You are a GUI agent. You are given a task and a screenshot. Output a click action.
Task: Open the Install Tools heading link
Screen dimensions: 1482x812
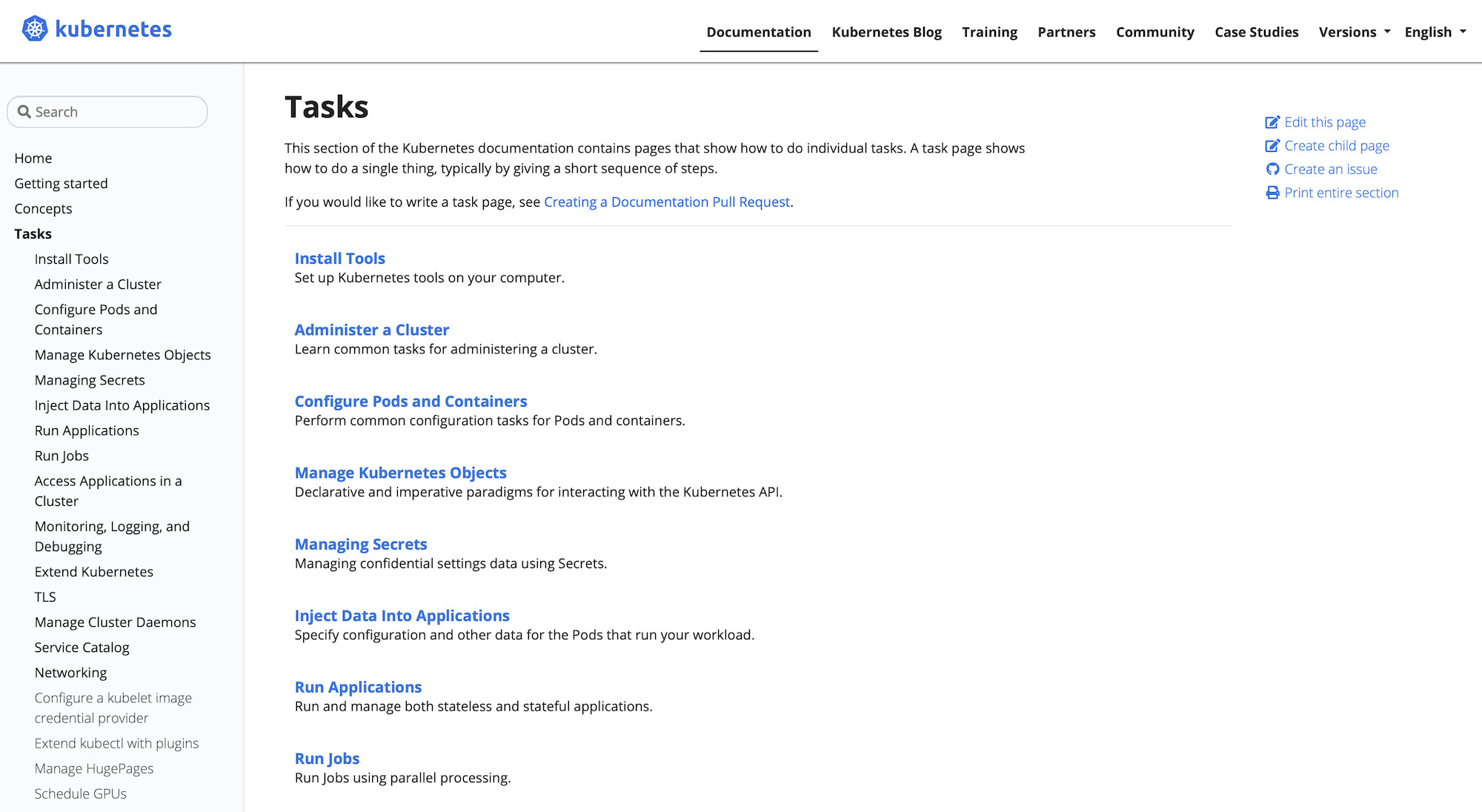[339, 259]
